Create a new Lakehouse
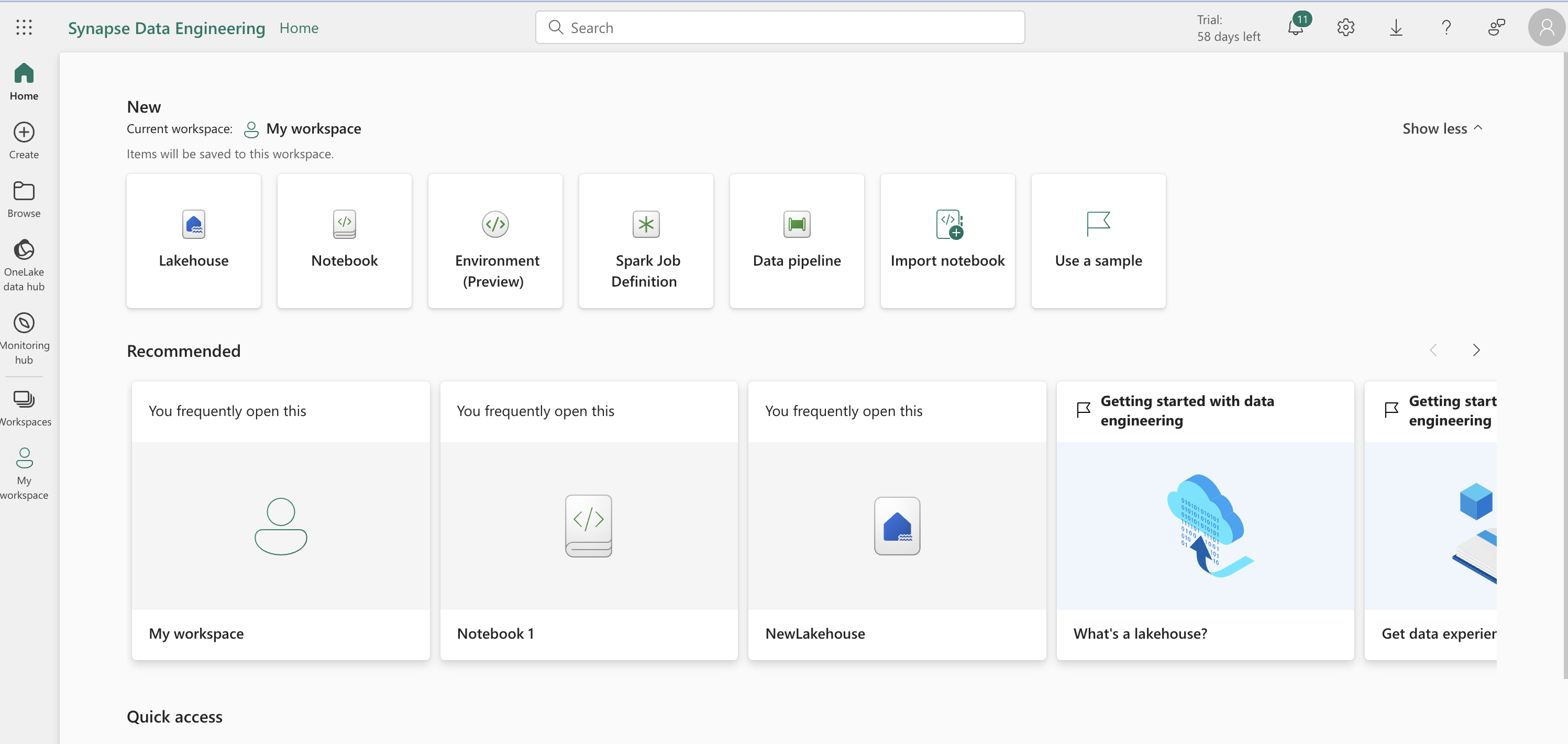 point(194,240)
